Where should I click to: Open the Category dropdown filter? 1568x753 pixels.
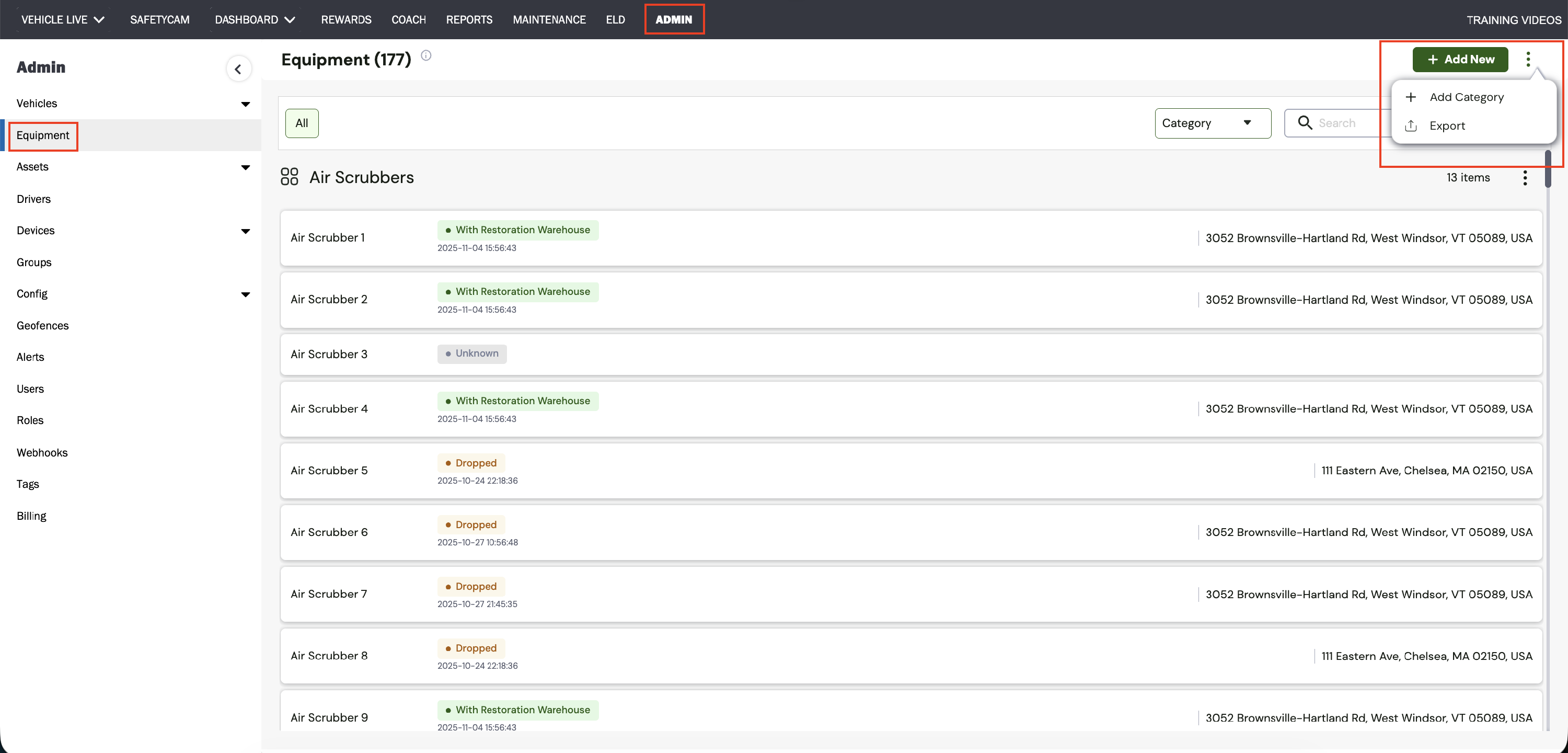1212,123
